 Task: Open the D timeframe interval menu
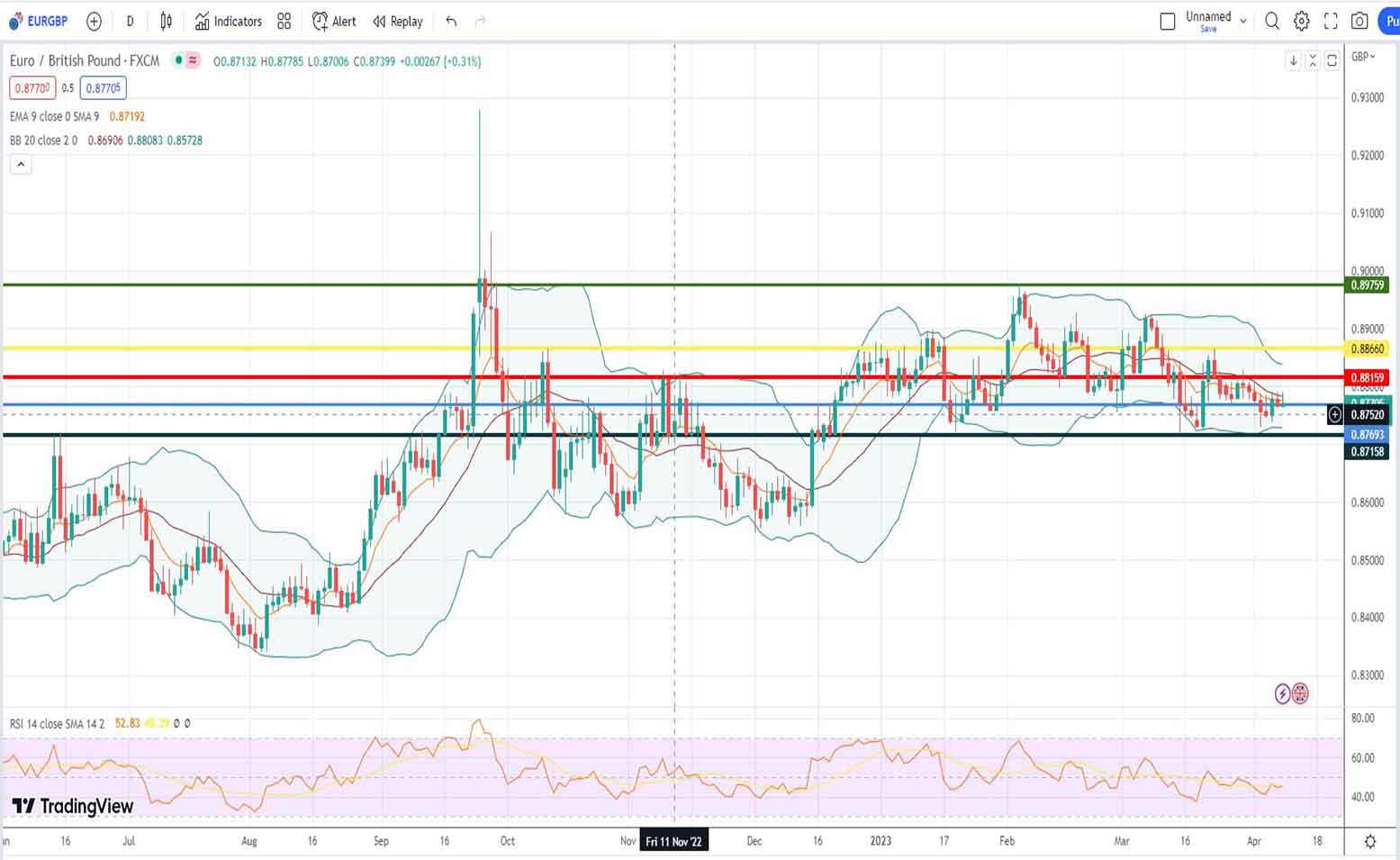tap(130, 21)
